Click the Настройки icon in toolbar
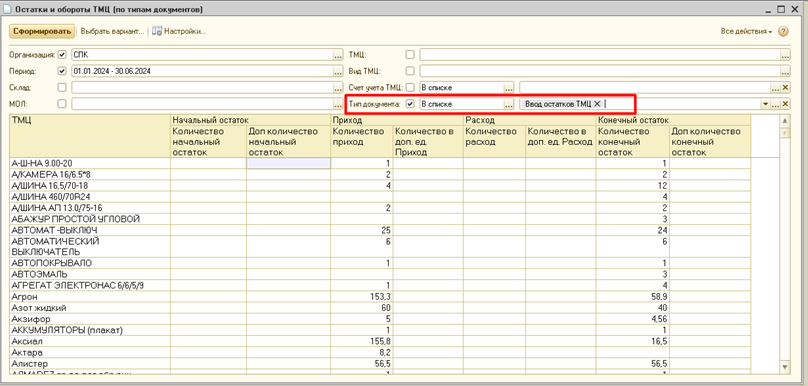Screen dimensions: 808x386 157,31
